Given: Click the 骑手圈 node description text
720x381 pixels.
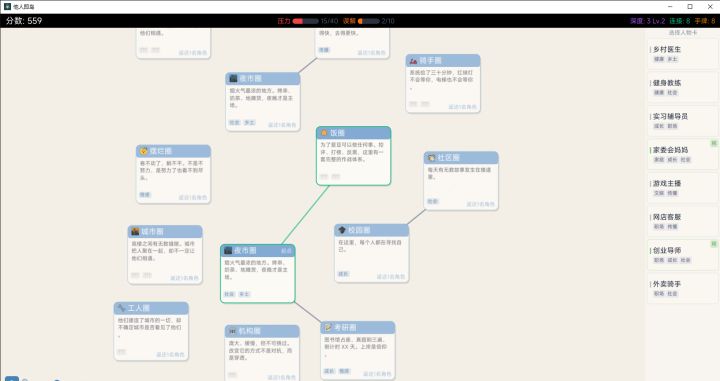Looking at the screenshot, I should point(441,79).
